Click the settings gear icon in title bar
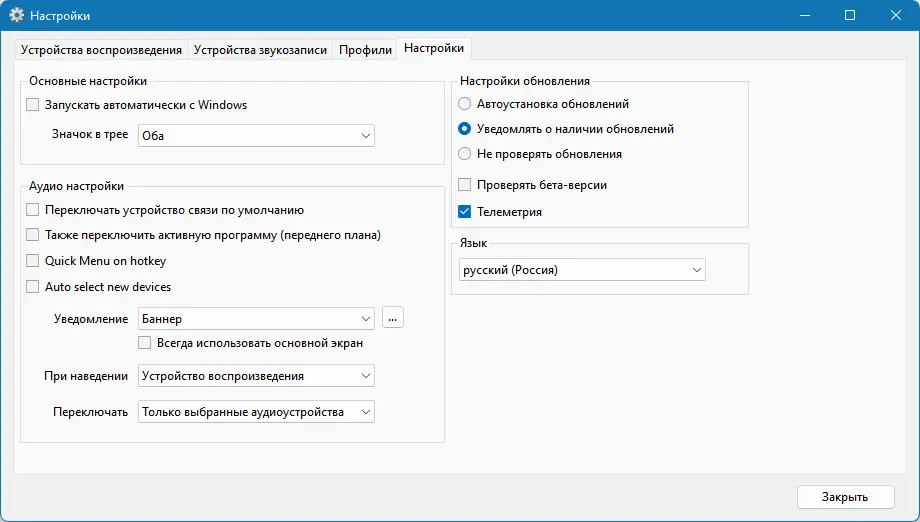This screenshot has width=920, height=522. (16, 16)
